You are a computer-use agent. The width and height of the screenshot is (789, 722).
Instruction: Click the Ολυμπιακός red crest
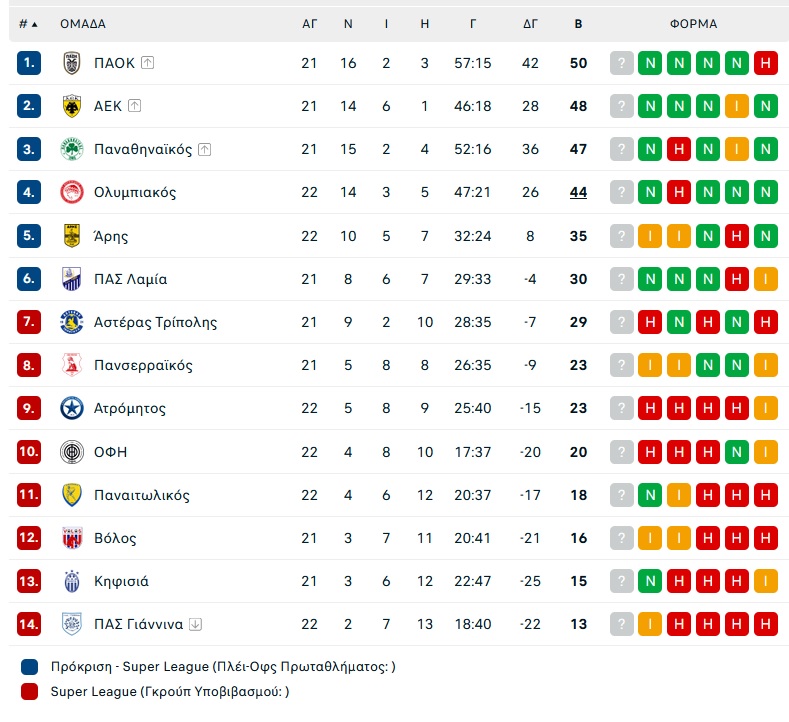click(x=72, y=192)
